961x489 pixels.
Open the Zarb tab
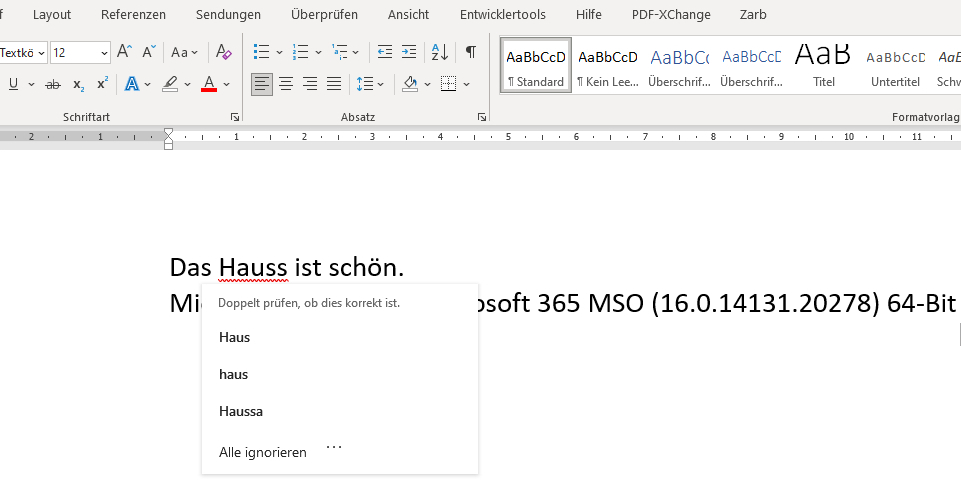(x=753, y=15)
